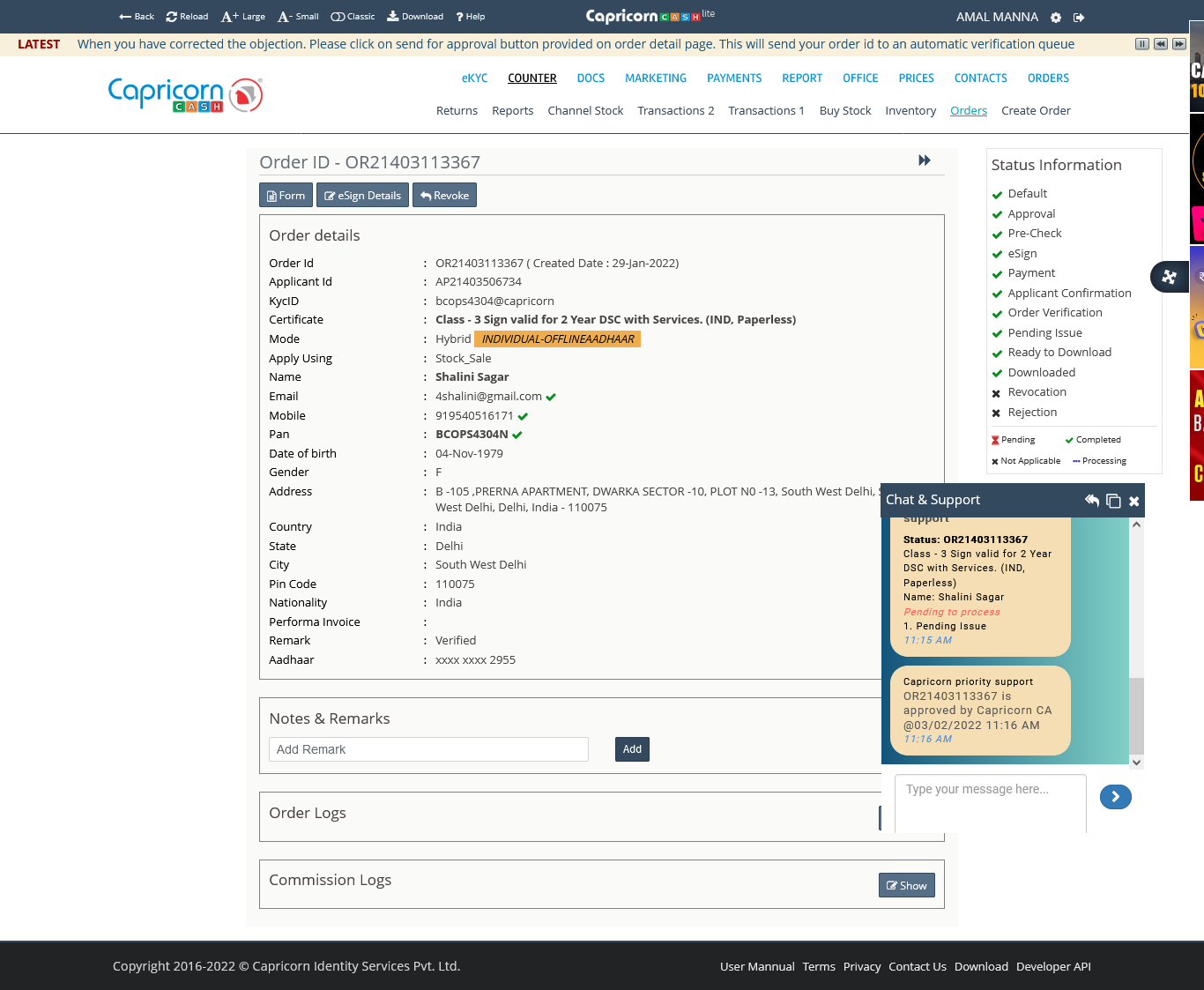The width and height of the screenshot is (1204, 990).
Task: Open the Developer API footer link
Action: click(1053, 966)
